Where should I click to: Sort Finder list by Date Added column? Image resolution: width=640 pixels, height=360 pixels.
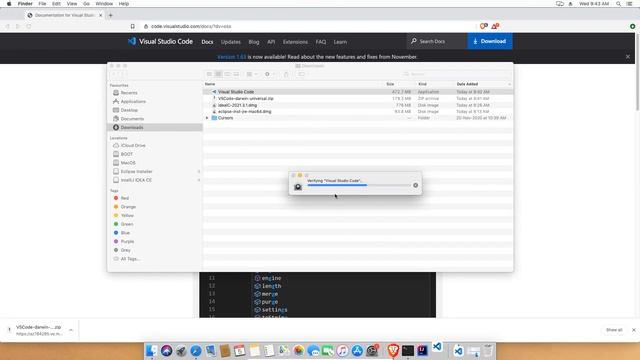[467, 84]
